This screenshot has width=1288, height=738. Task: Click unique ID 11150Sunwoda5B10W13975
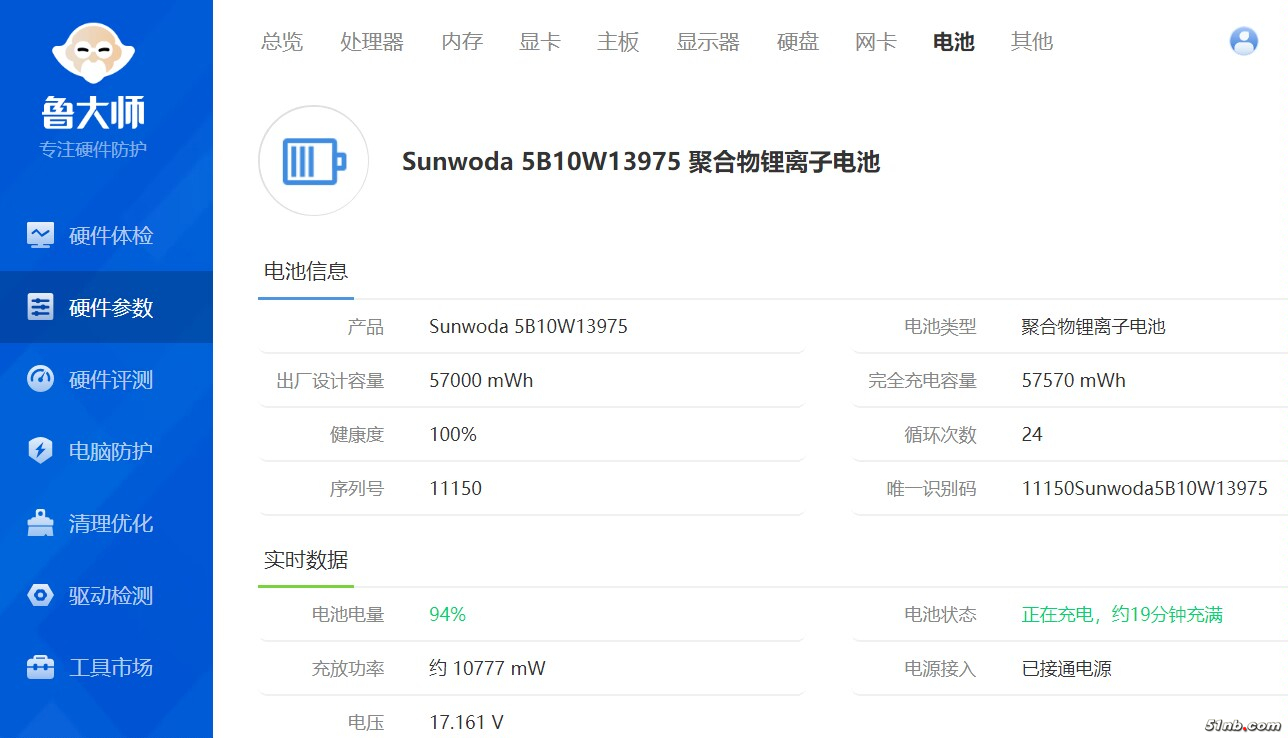point(1145,488)
